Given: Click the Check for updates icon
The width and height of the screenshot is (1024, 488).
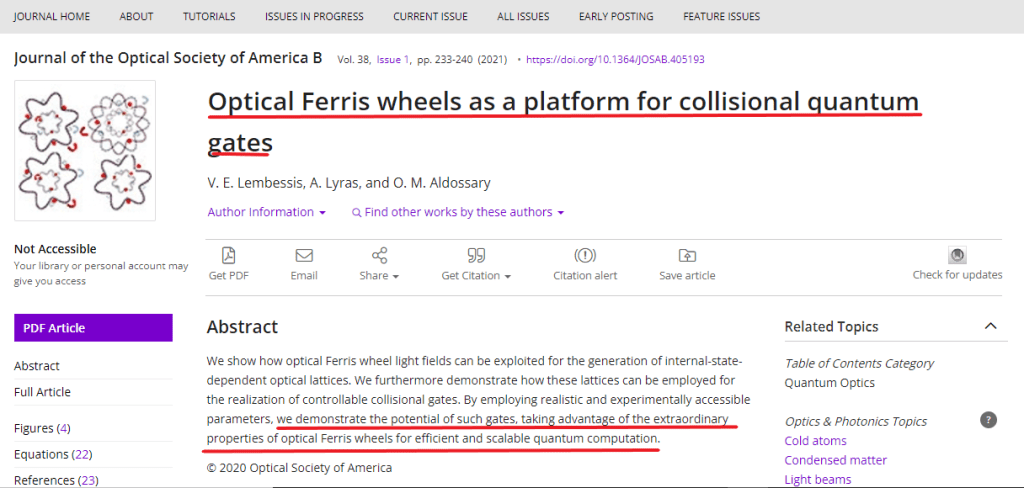Looking at the screenshot, I should tap(957, 256).
